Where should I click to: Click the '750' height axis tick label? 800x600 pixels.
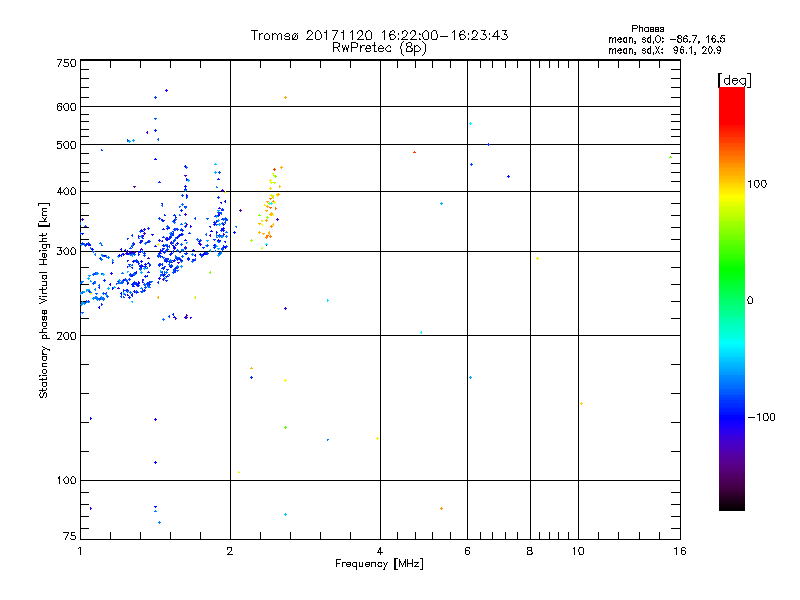pos(67,63)
